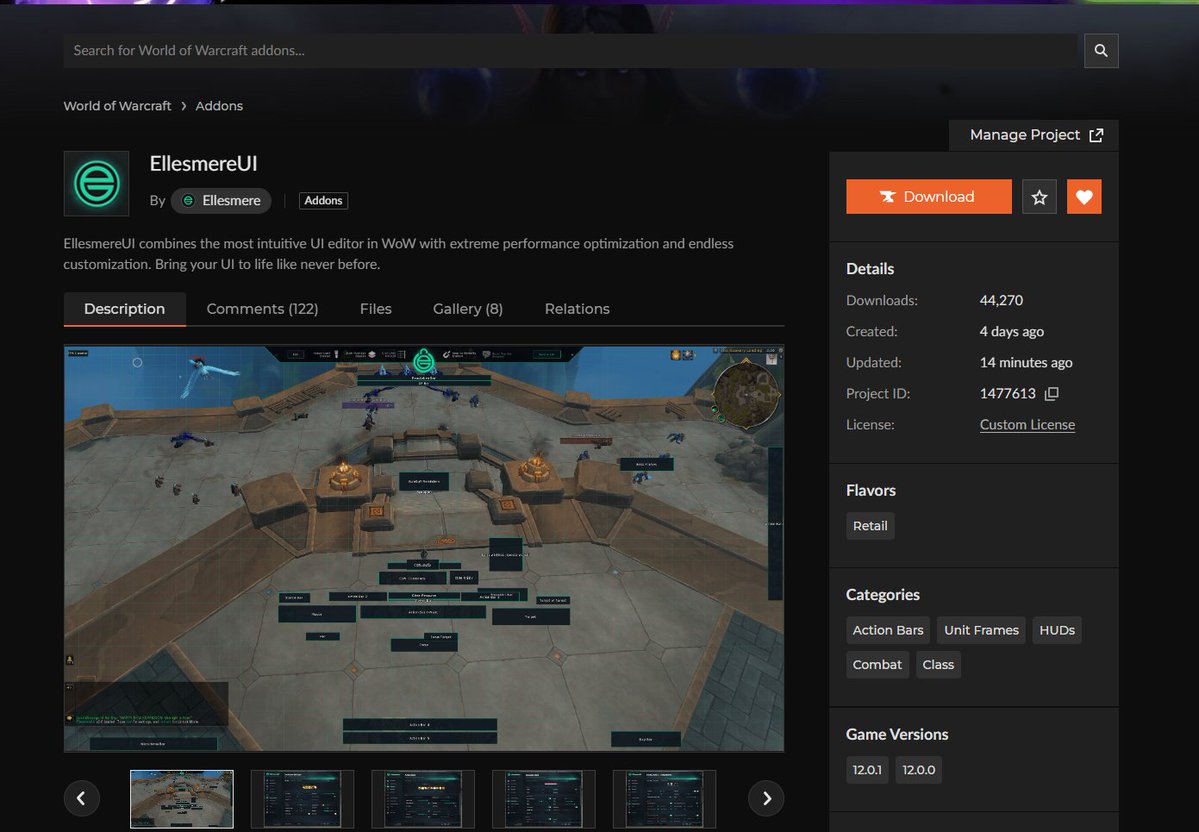
Task: Click the heart donate icon button
Action: [x=1084, y=197]
